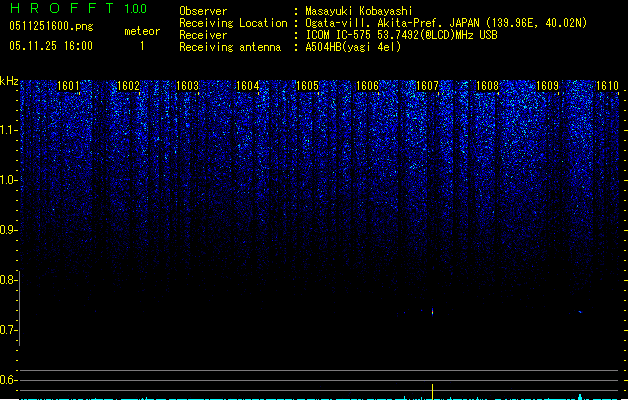The height and width of the screenshot is (400, 629).
Task: Click the A504HB(yagi 4el) antenna text
Action: 353,47
